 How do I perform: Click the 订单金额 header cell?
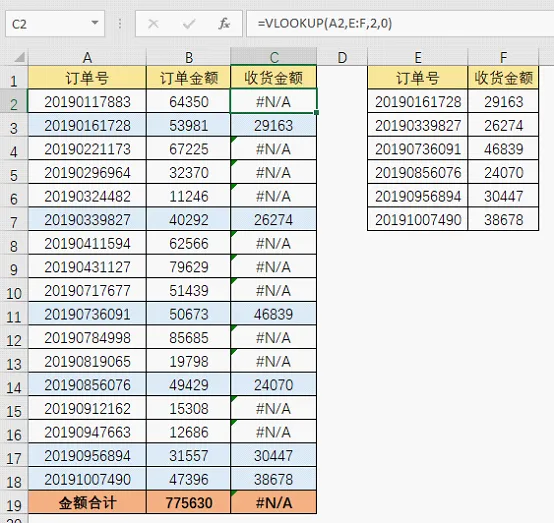(189, 77)
